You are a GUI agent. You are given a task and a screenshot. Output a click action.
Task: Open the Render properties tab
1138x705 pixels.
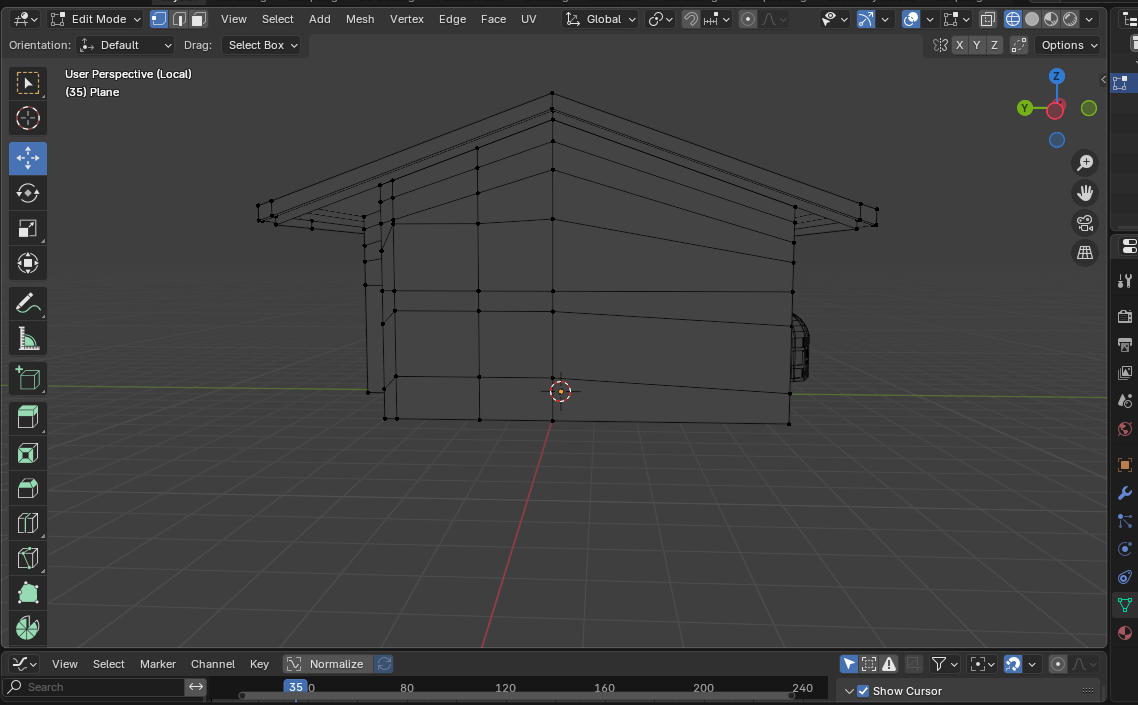pyautogui.click(x=1125, y=316)
